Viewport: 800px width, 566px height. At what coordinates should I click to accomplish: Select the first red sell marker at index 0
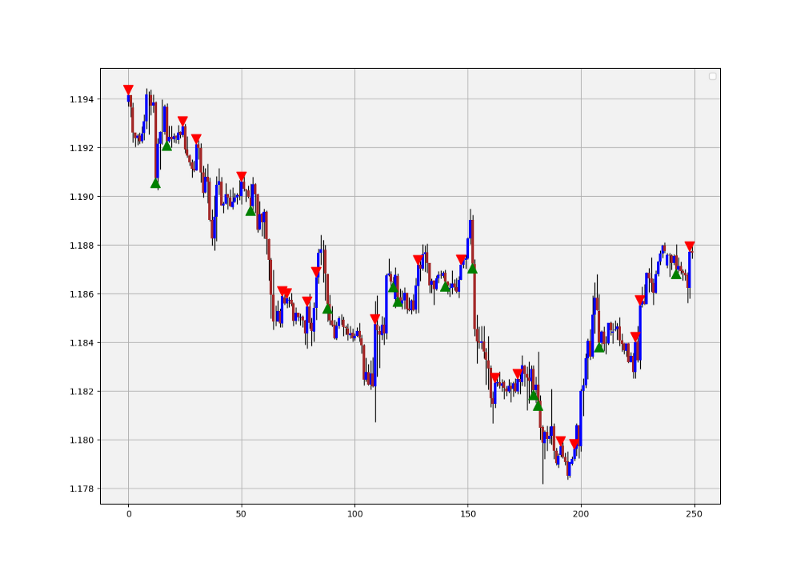click(x=129, y=89)
